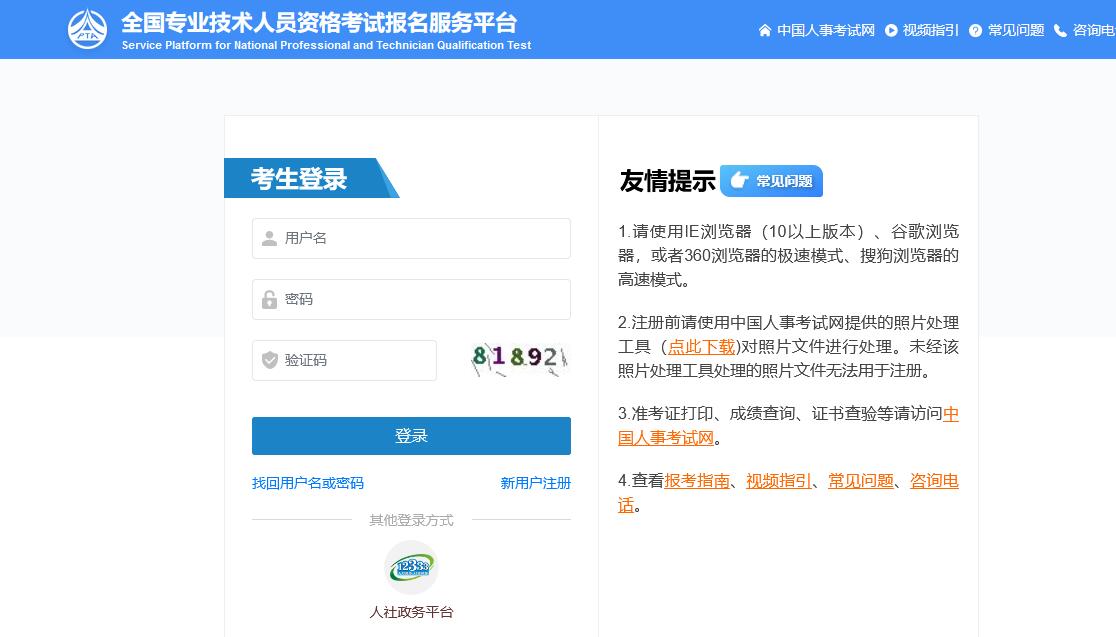
Task: Click the 点此下载 photo tool link
Action: click(x=701, y=347)
